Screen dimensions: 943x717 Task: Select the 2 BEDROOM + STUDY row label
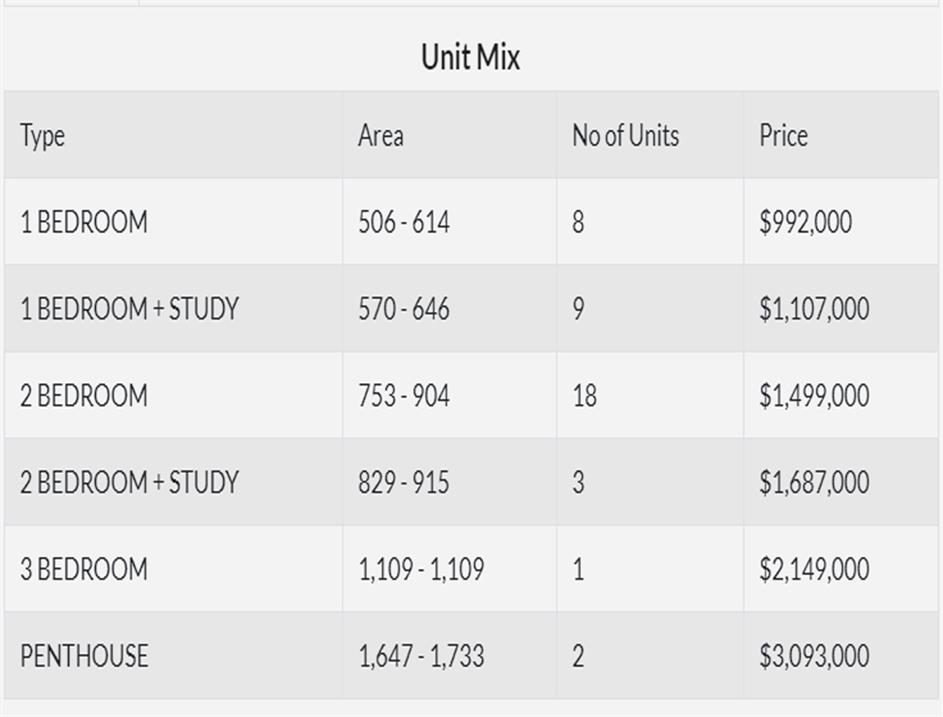pos(130,483)
